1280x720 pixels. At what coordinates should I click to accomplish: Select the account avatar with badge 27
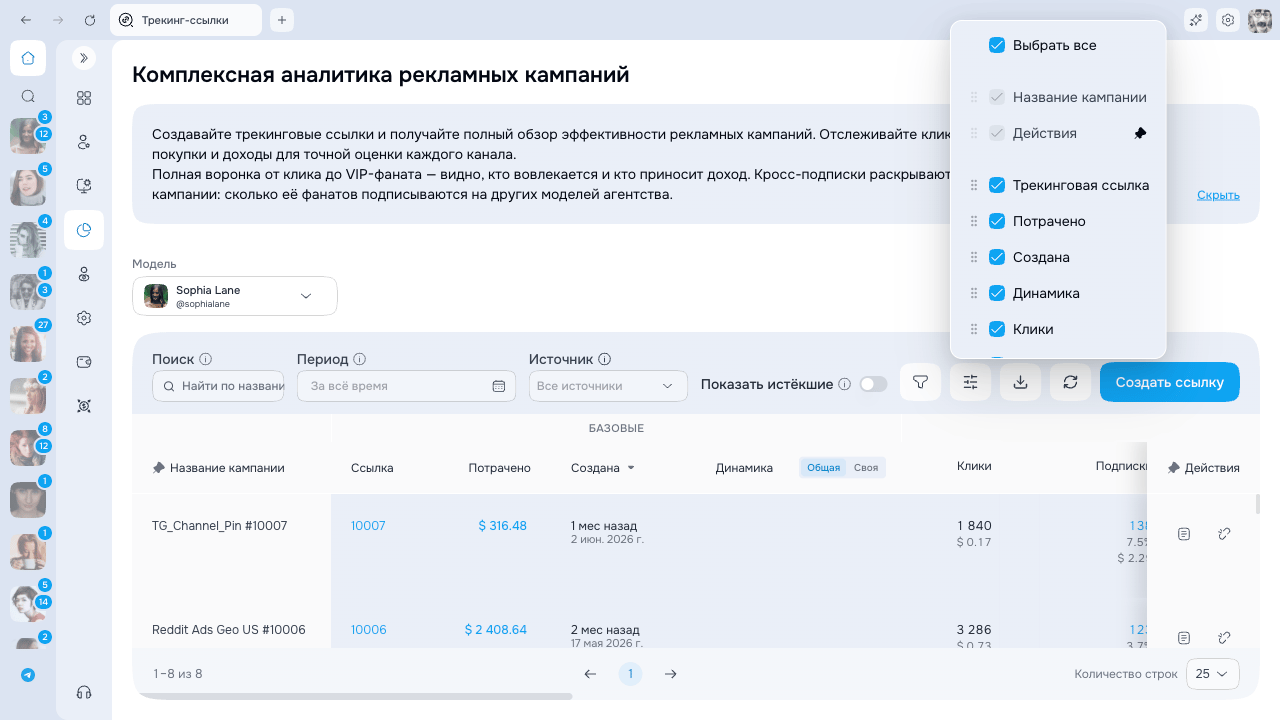[x=28, y=343]
